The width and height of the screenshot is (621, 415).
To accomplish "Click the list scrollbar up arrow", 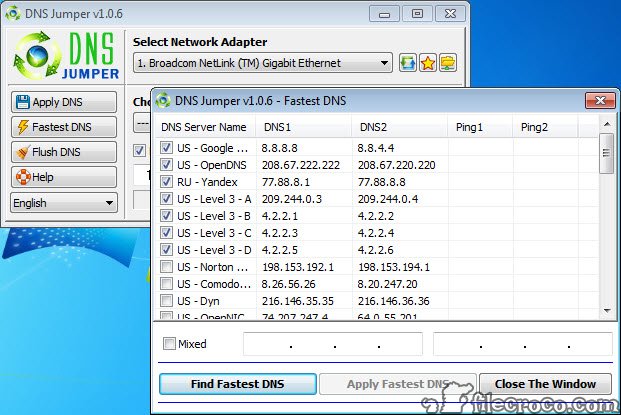I will [607, 124].
